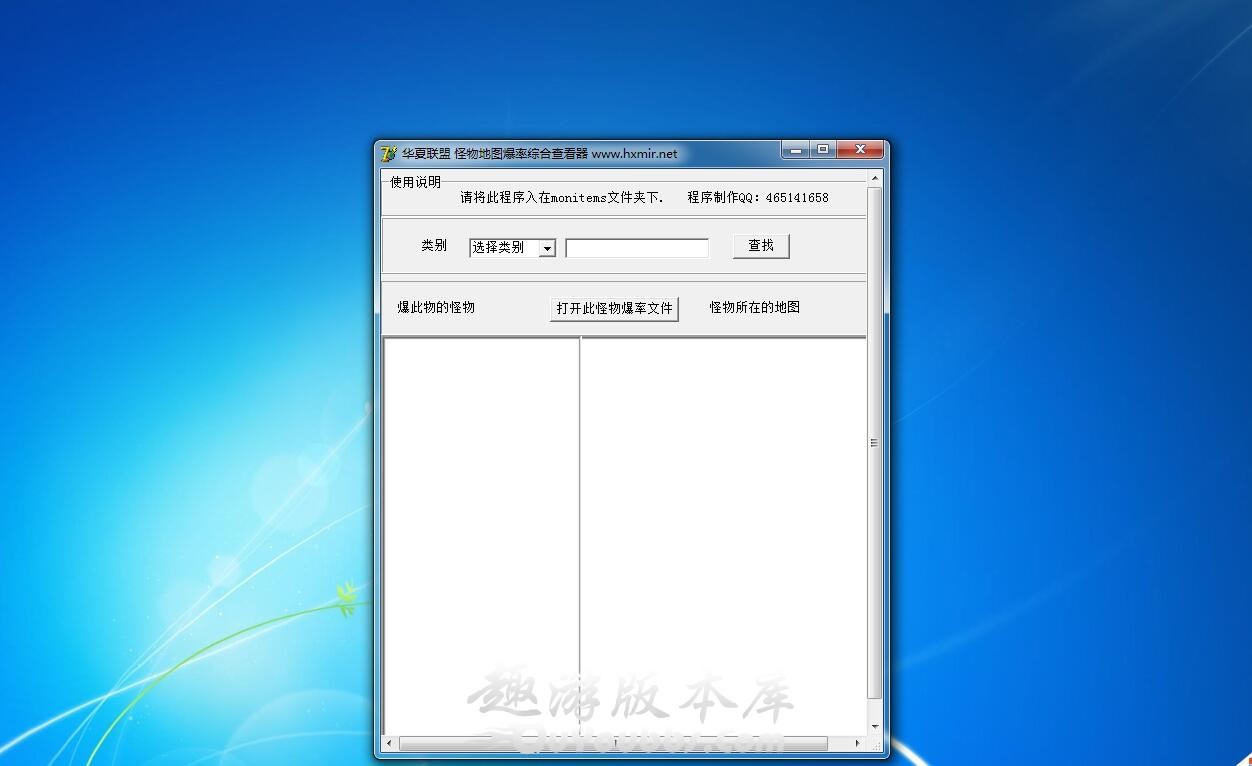
Task: Click the vertical scrollbar down arrow
Action: coord(875,727)
